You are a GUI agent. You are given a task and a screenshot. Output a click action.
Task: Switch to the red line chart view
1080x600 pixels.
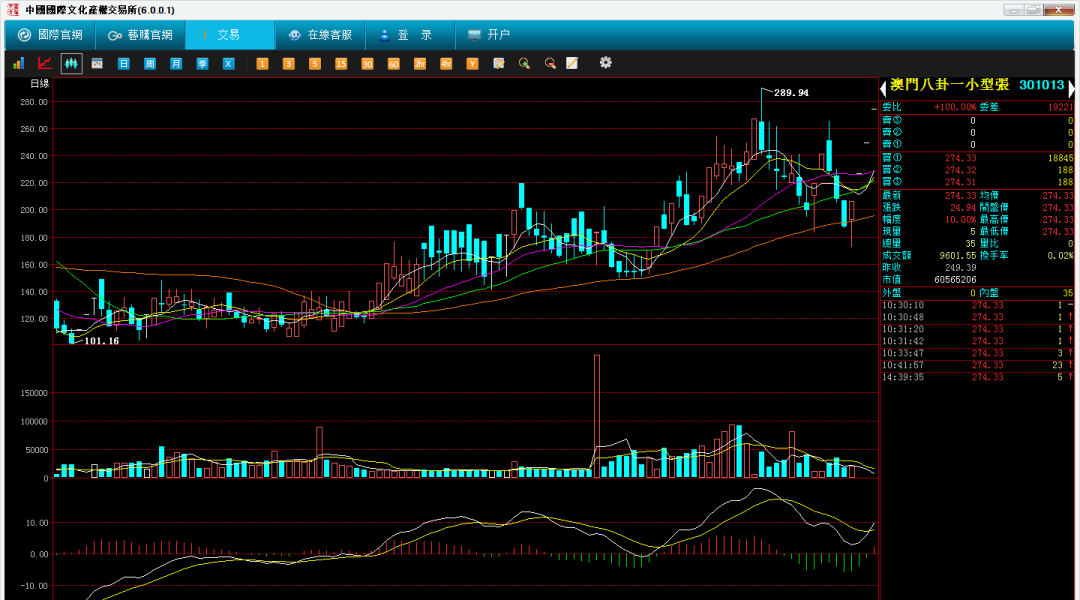coord(45,63)
